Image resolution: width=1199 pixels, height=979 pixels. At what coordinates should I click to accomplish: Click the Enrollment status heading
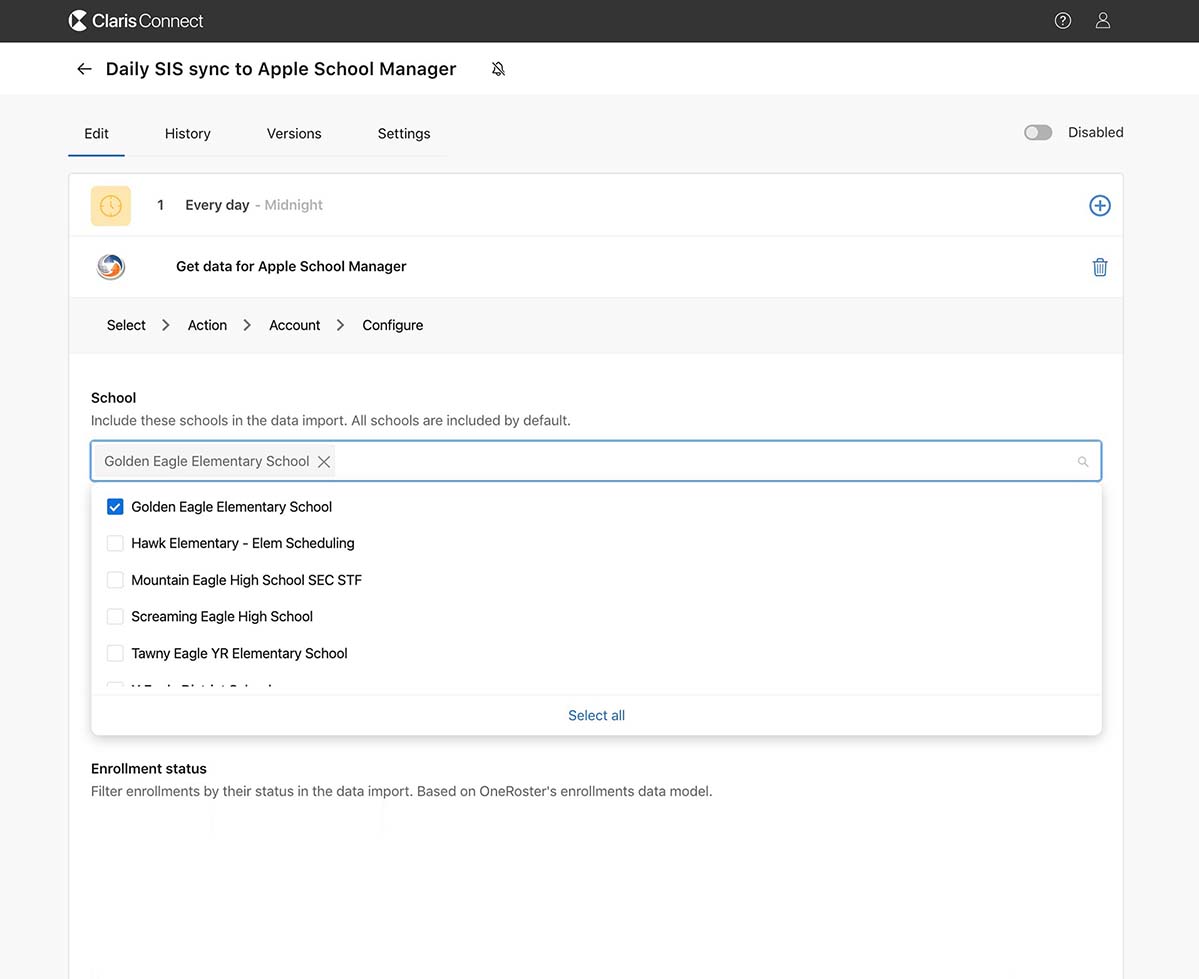(x=148, y=769)
